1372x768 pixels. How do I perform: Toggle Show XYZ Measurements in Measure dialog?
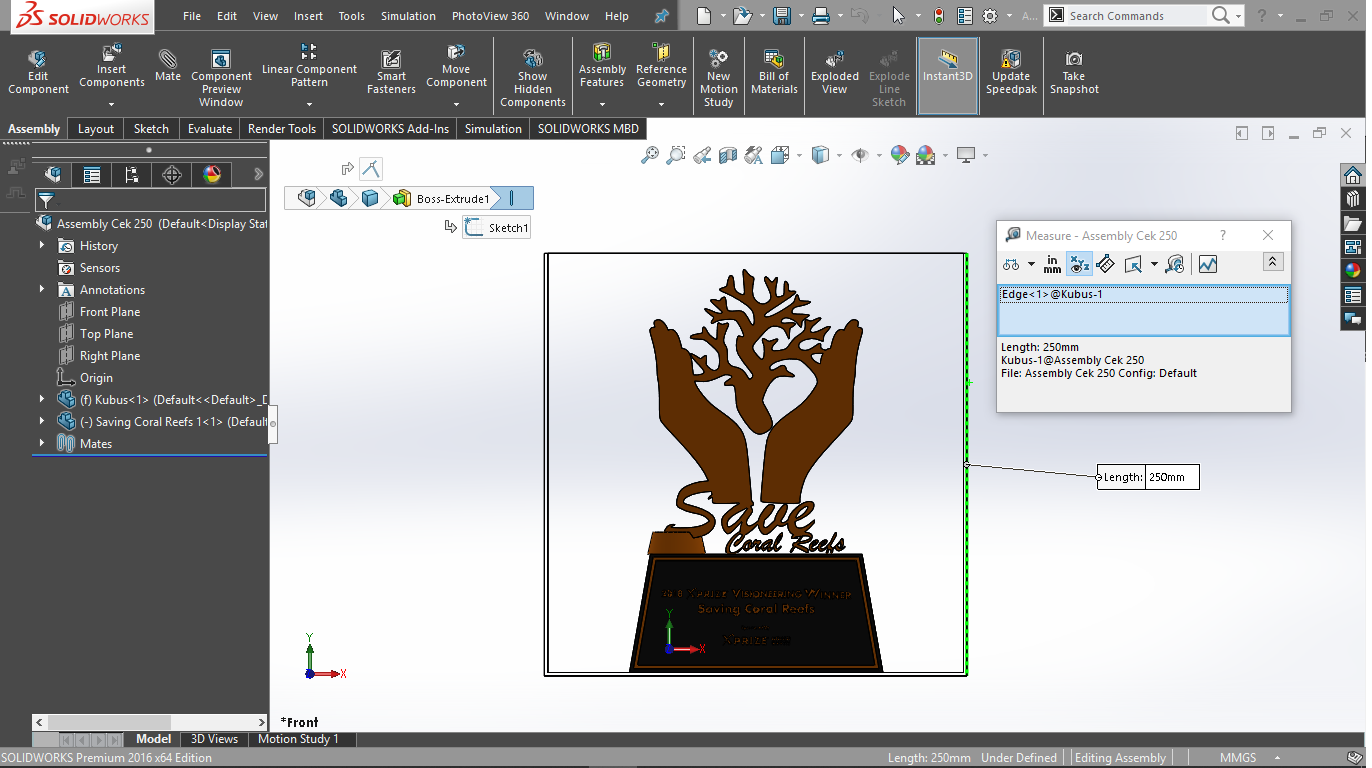click(1079, 264)
